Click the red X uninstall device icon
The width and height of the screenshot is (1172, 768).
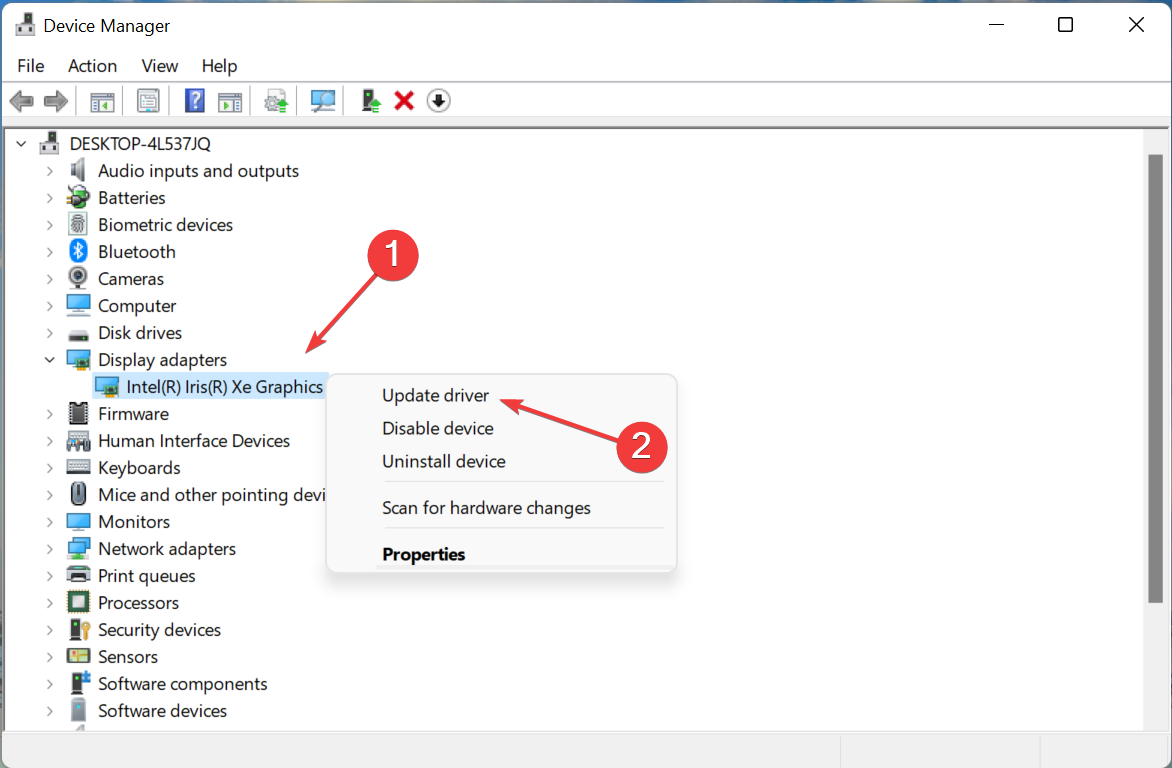[x=404, y=101]
